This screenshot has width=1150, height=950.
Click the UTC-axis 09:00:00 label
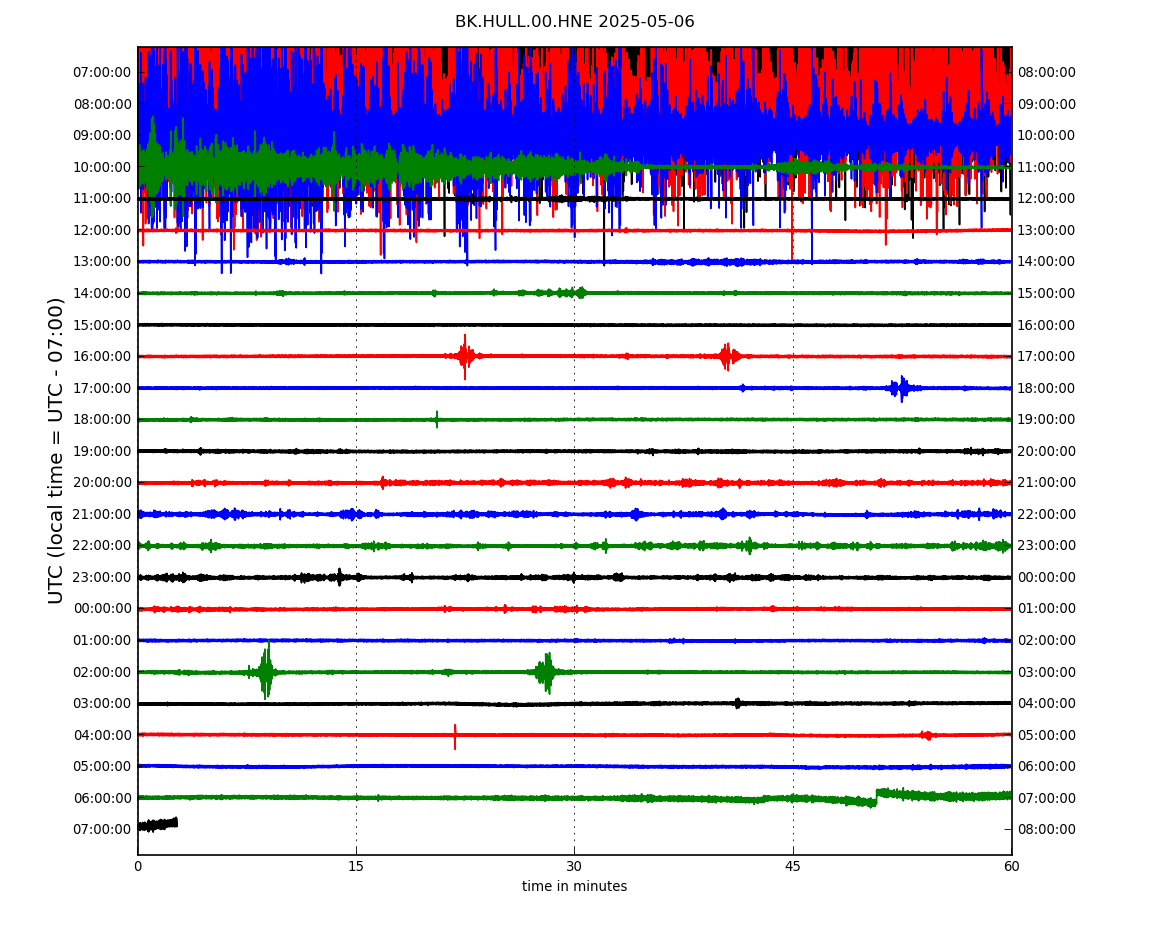click(x=102, y=136)
